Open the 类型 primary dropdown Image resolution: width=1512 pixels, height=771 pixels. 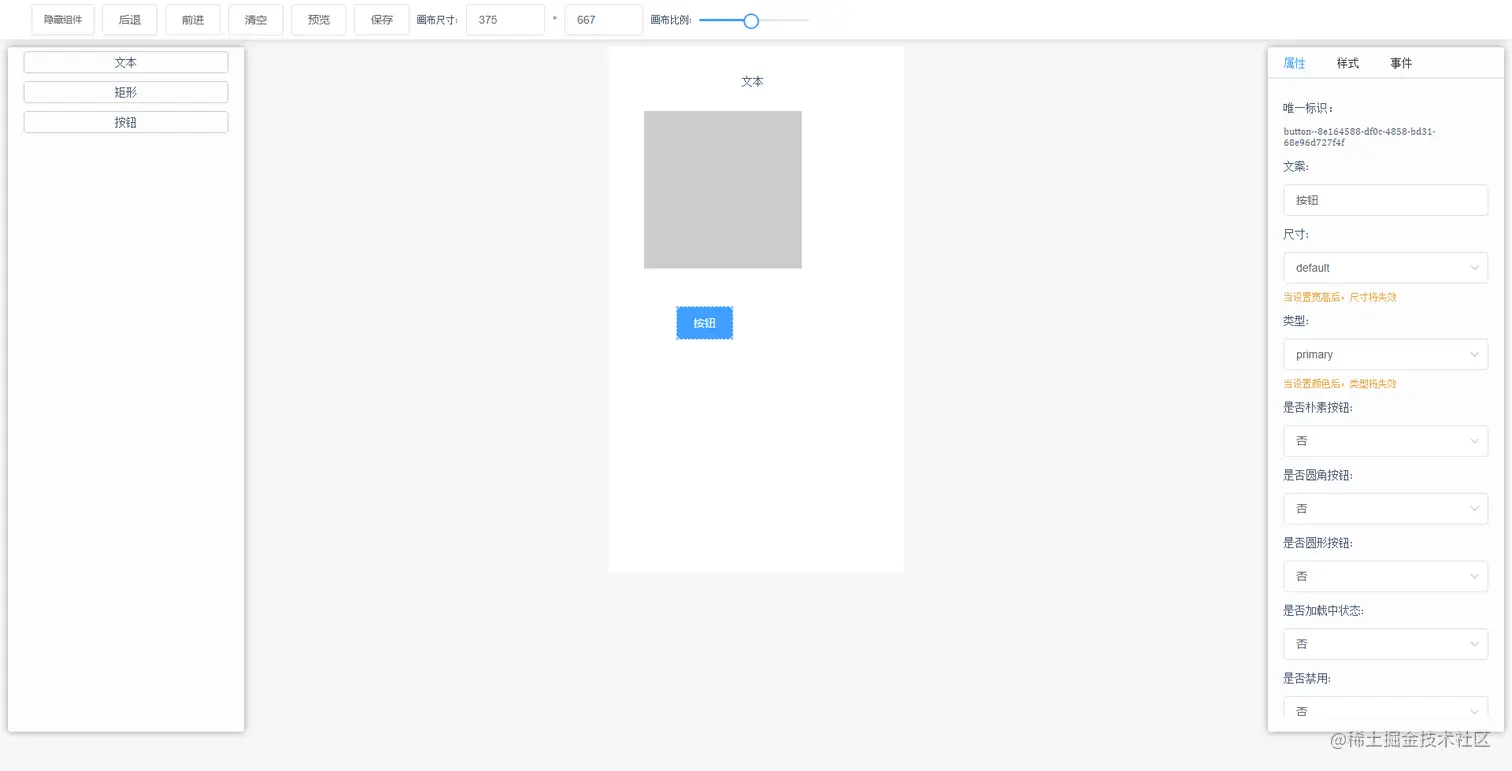1385,355
